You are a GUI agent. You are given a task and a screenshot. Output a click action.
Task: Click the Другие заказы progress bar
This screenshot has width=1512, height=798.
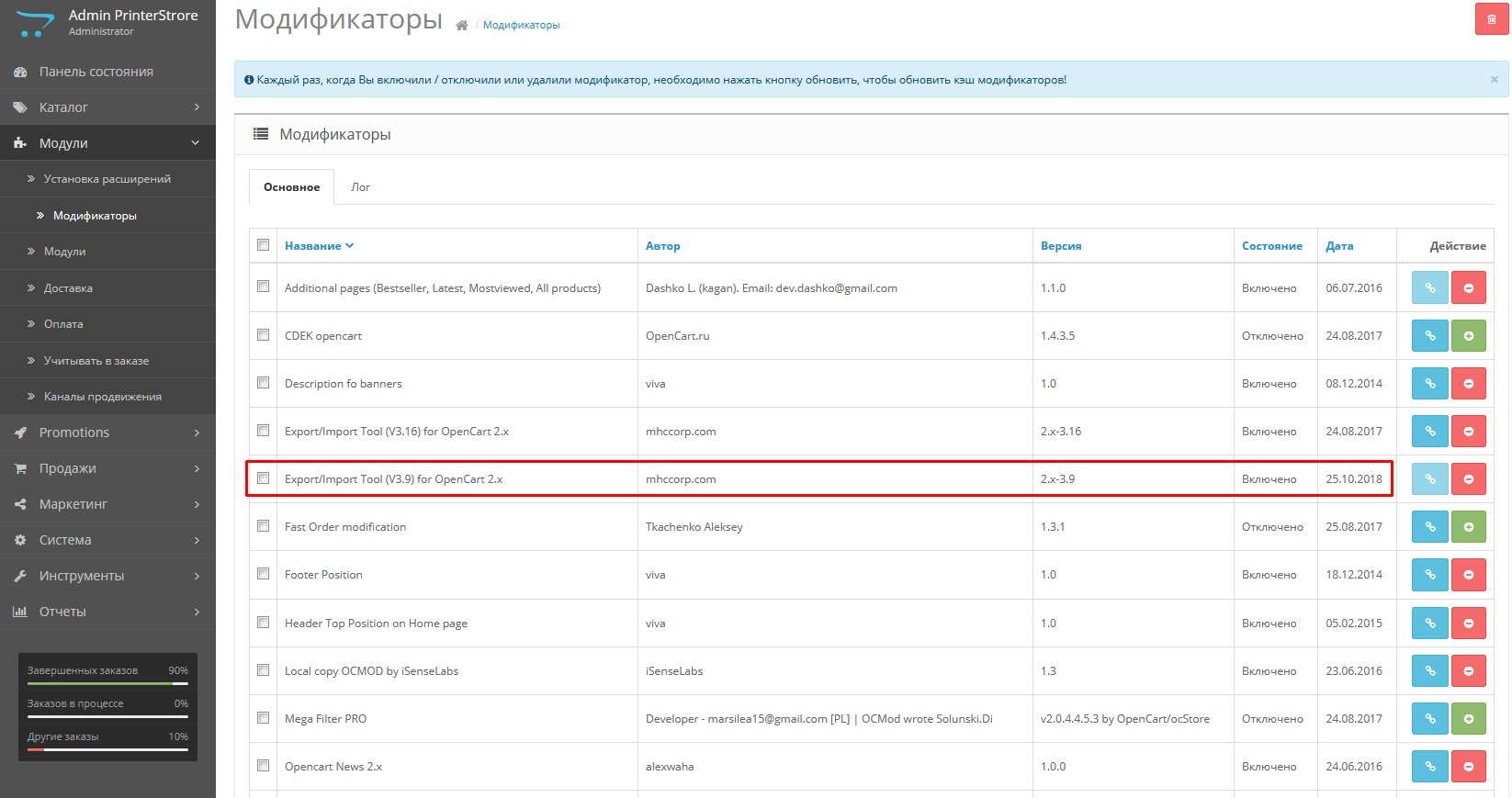(x=107, y=749)
